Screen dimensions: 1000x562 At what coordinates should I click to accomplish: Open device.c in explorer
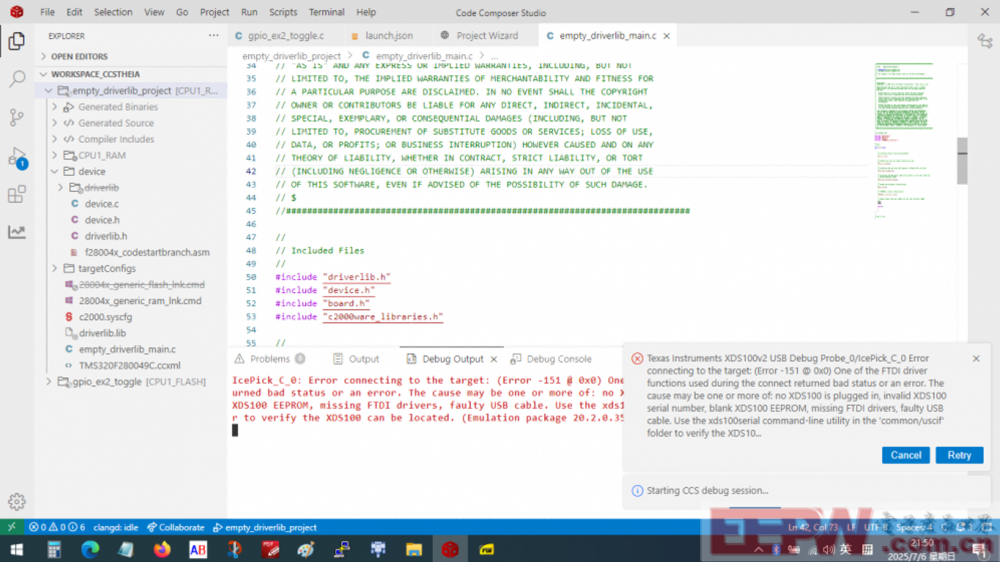click(102, 203)
